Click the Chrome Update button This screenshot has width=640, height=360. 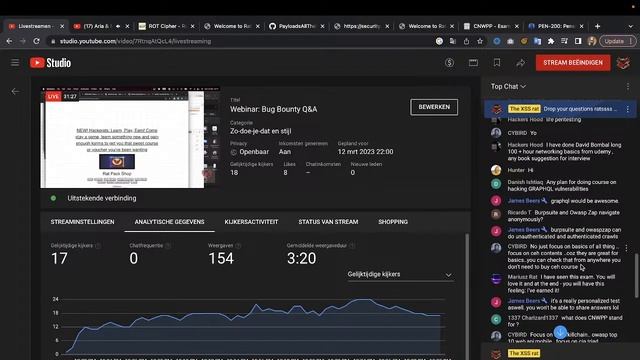[x=618, y=41]
